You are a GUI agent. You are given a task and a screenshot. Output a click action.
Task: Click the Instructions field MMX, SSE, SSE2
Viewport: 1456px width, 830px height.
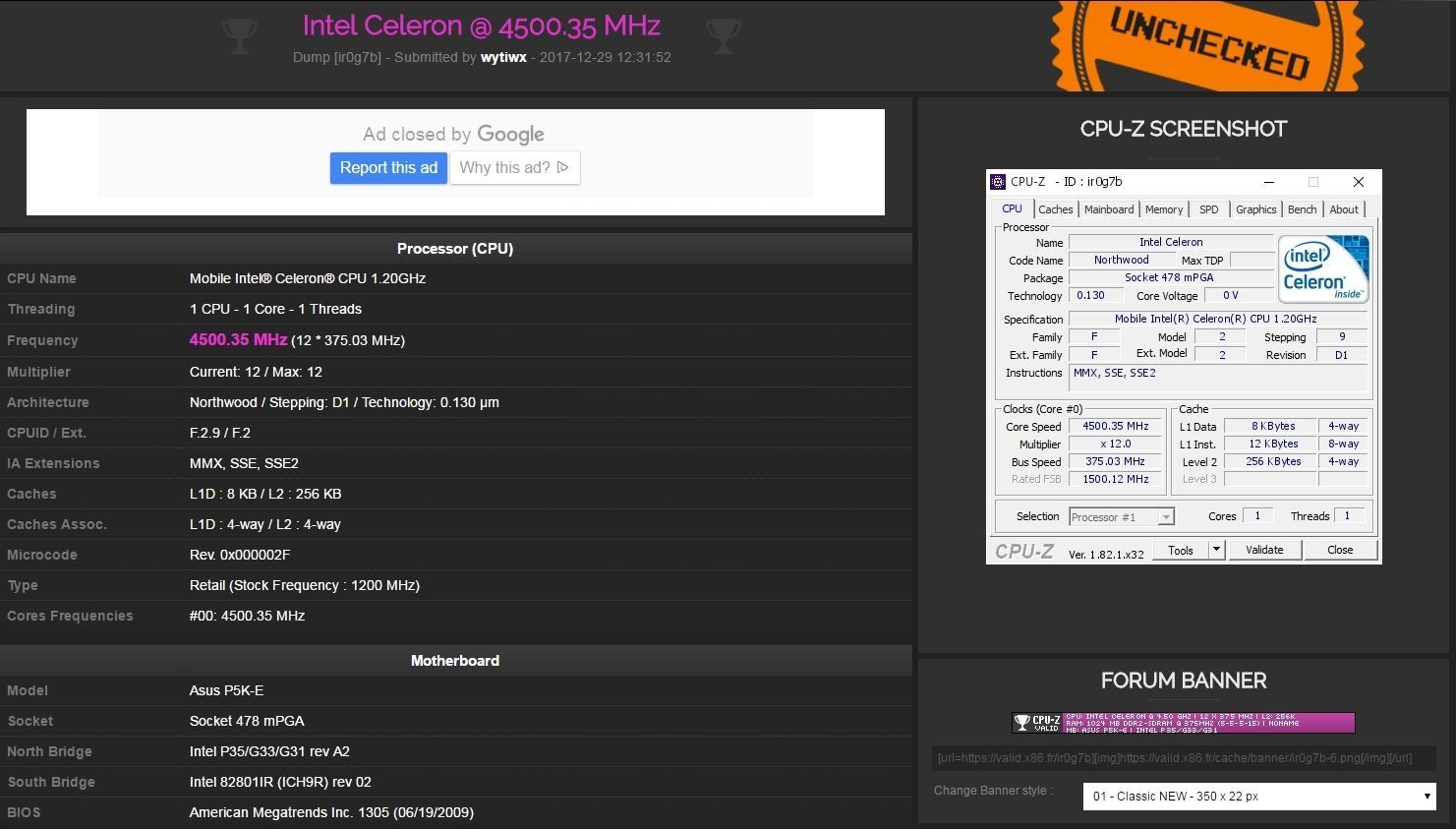(x=1218, y=379)
